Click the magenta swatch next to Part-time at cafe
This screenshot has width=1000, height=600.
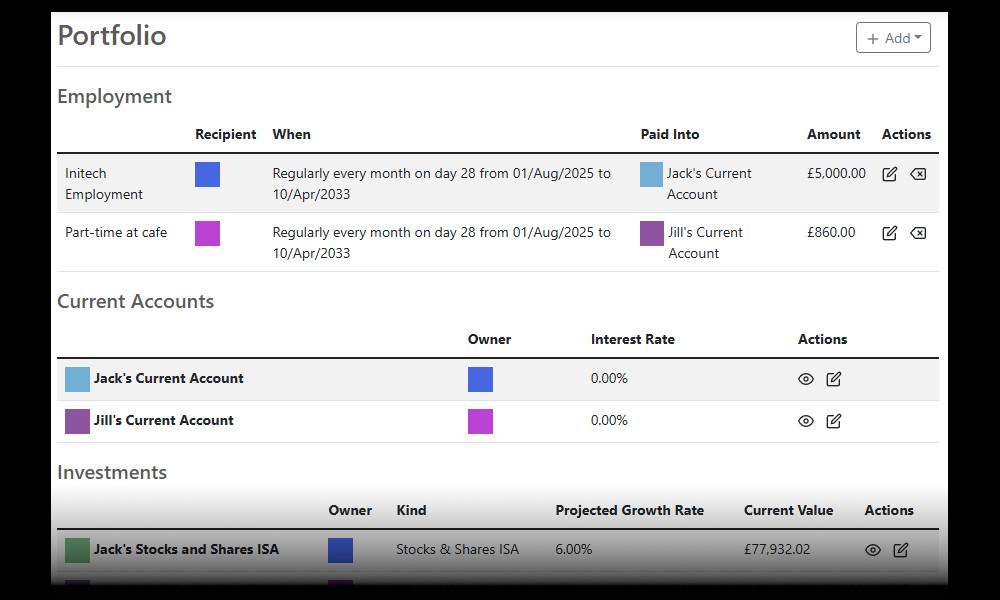(207, 232)
